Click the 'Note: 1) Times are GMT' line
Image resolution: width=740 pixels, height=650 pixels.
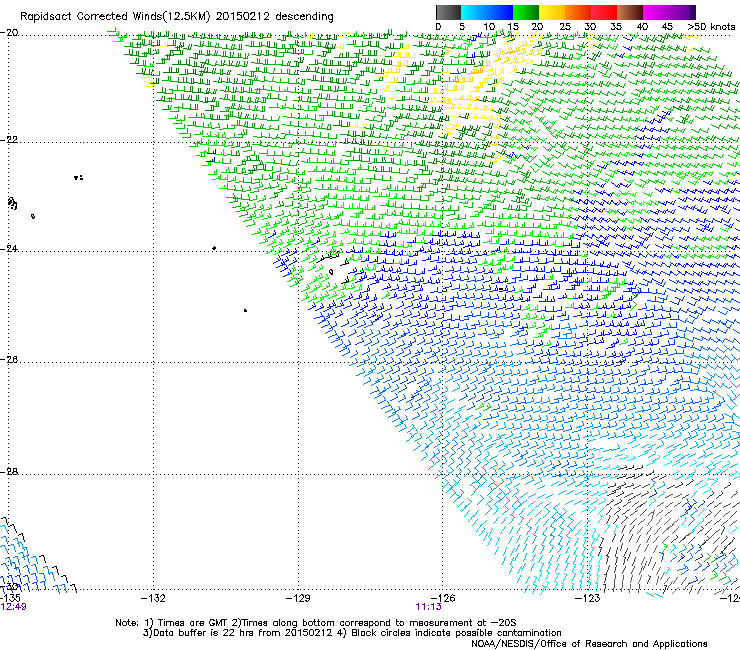coord(315,623)
